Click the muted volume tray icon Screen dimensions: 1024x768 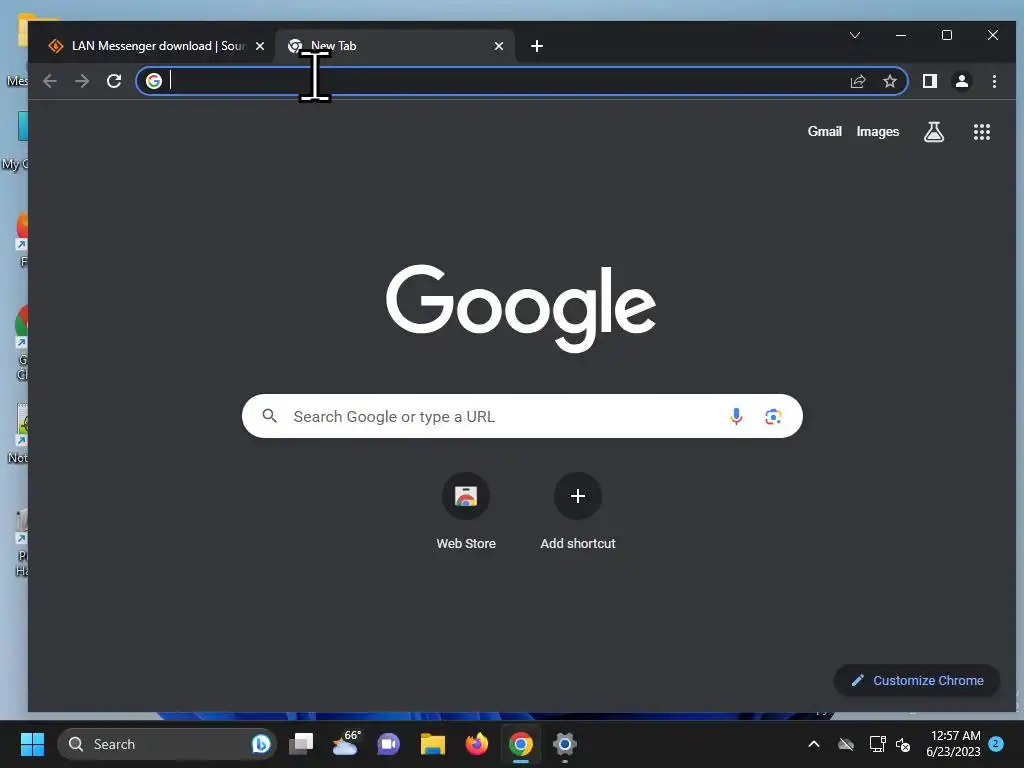coord(903,744)
